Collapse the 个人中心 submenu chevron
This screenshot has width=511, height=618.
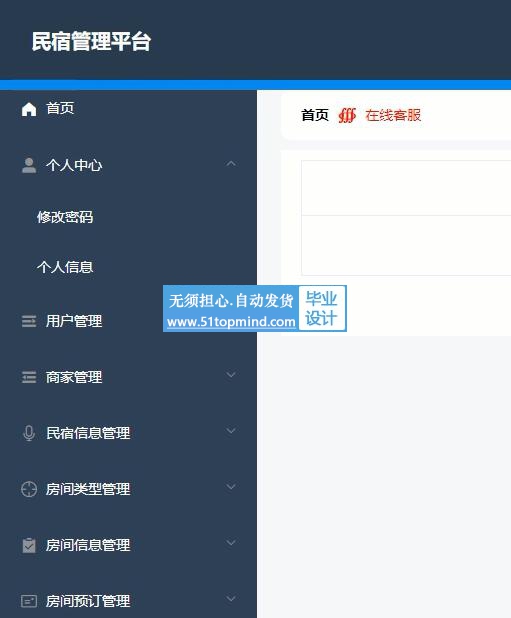coord(231,163)
